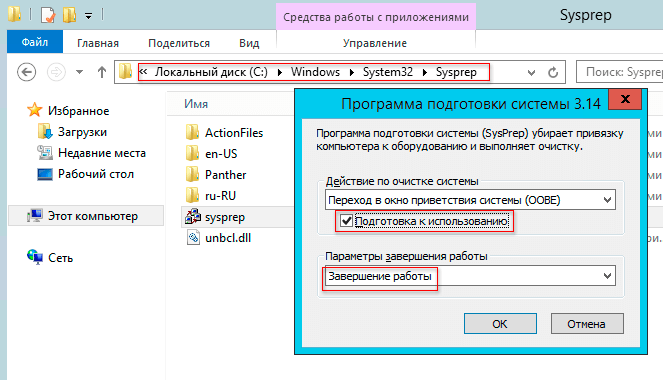663x380 pixels.
Task: Click Sysprep in the address breadcrumb
Action: coord(456,72)
